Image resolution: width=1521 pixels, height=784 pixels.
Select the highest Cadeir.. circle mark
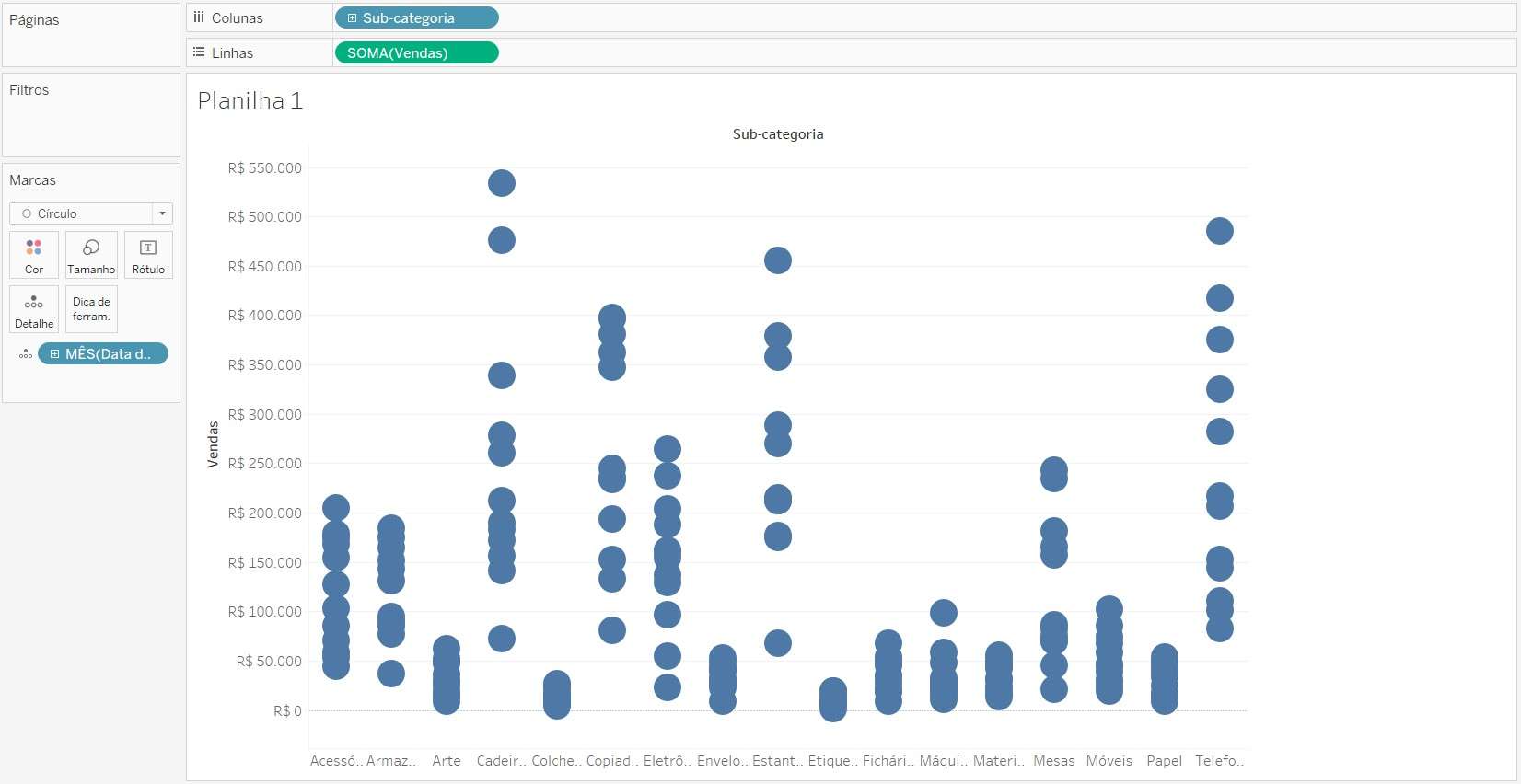click(502, 183)
